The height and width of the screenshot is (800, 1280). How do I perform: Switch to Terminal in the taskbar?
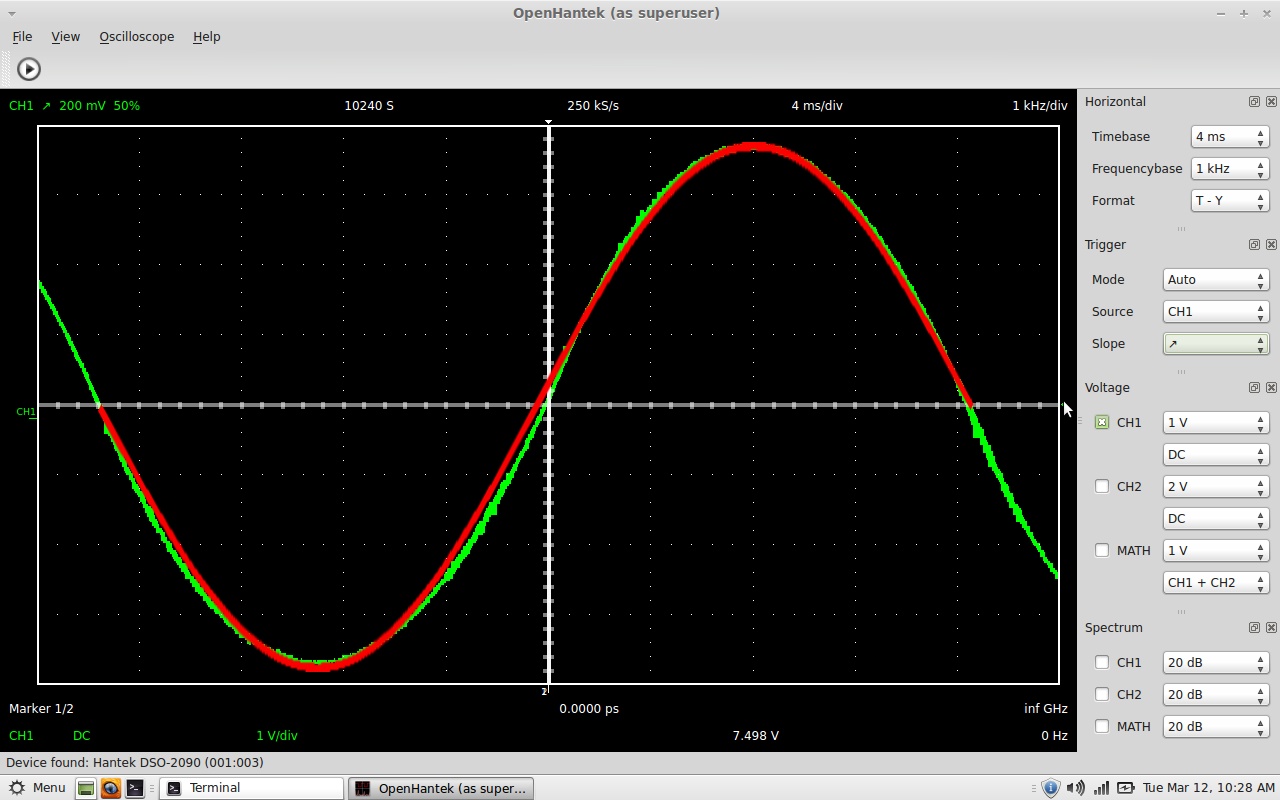coord(251,788)
